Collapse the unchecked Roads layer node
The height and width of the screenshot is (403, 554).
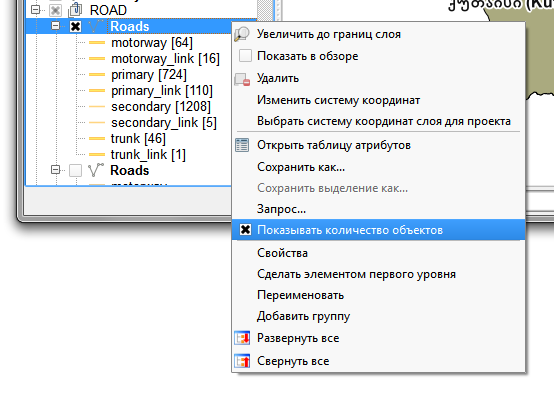pos(55,170)
